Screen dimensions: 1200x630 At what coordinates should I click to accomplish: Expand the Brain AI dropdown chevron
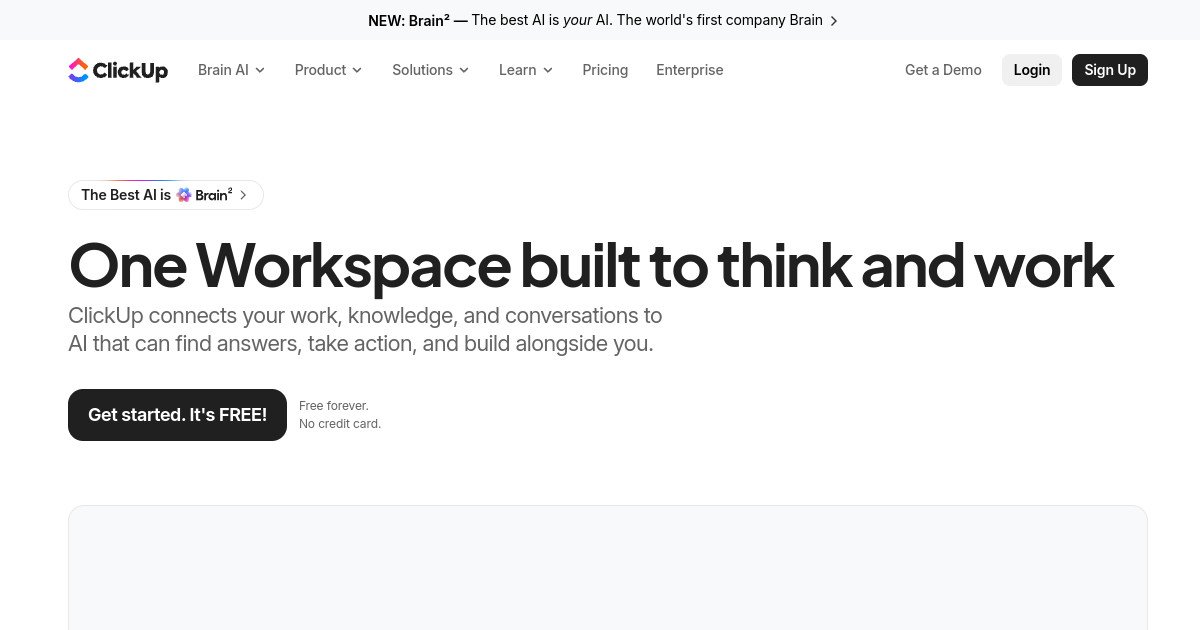[260, 70]
